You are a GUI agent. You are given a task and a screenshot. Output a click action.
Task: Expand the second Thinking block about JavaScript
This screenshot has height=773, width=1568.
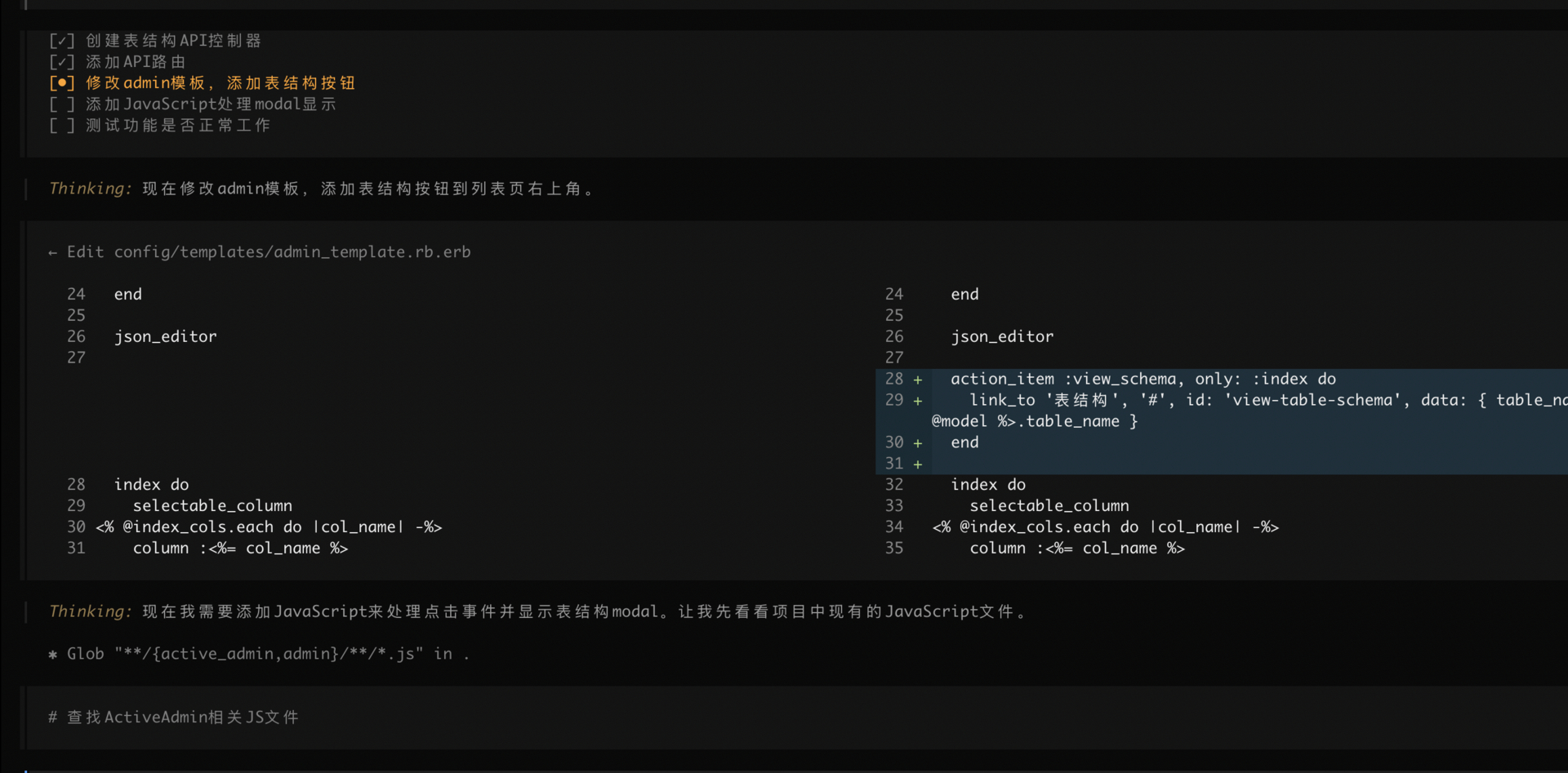point(90,611)
